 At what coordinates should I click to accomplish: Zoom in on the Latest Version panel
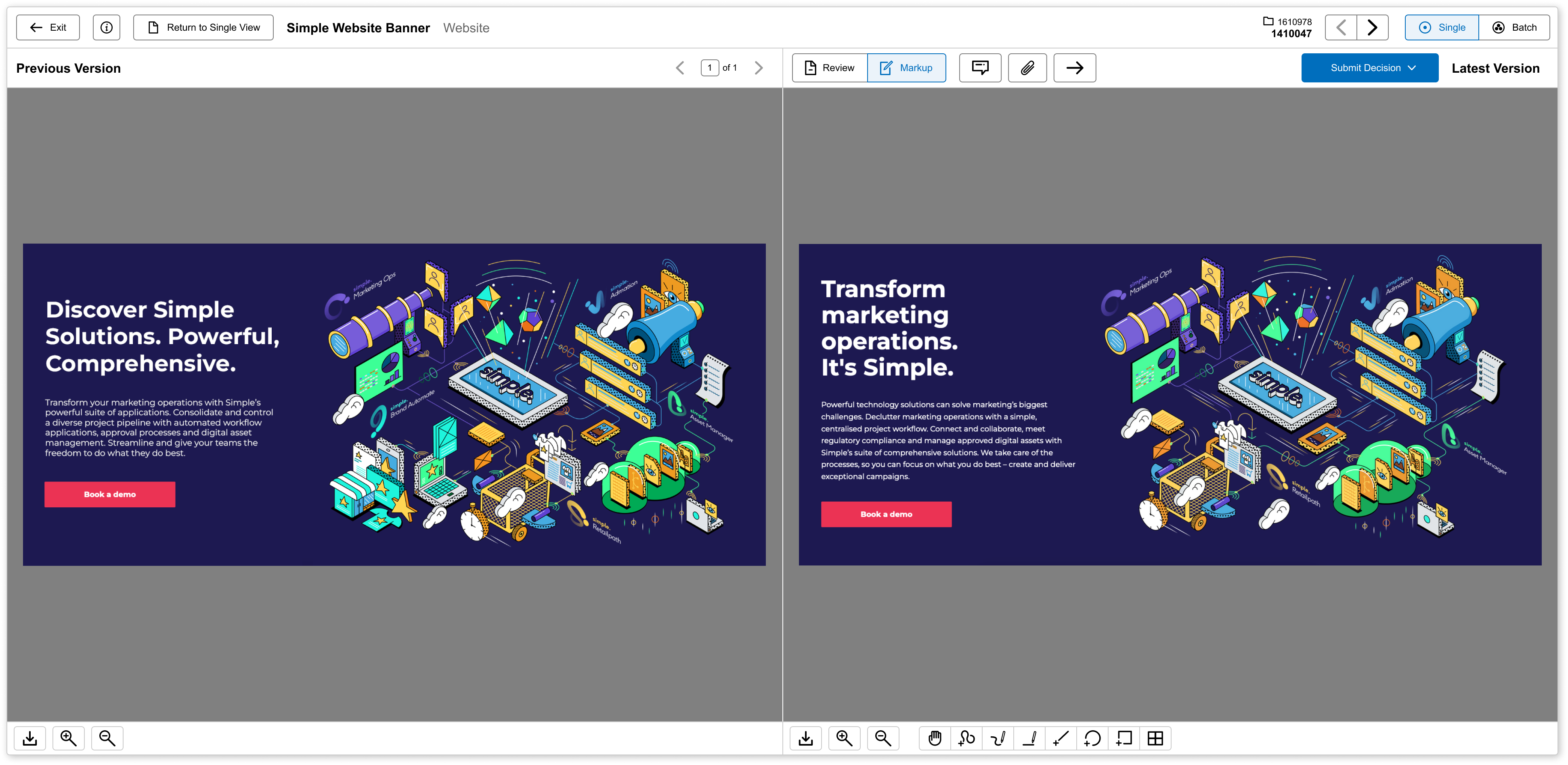point(844,738)
